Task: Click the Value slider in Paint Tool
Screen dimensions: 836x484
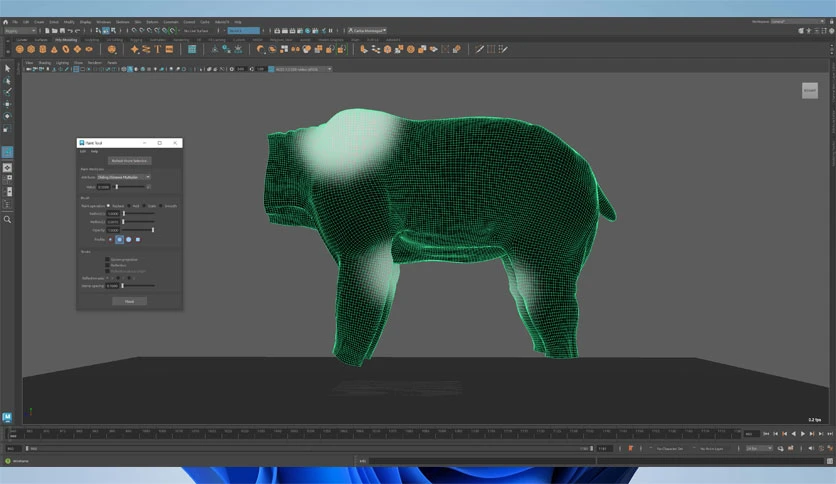Action: 131,187
